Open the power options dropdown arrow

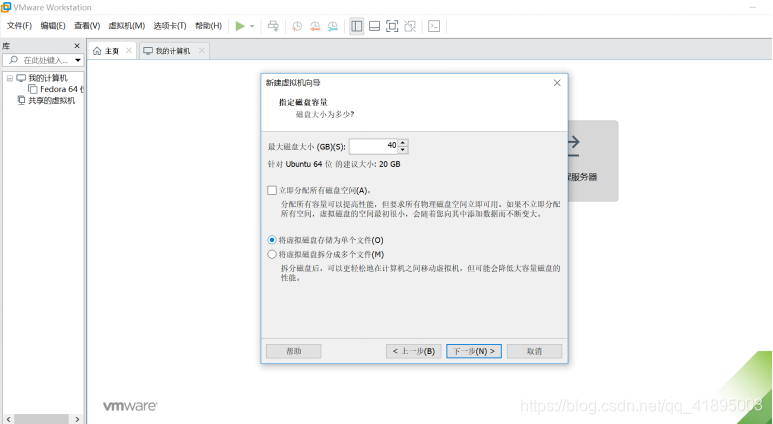pos(252,26)
